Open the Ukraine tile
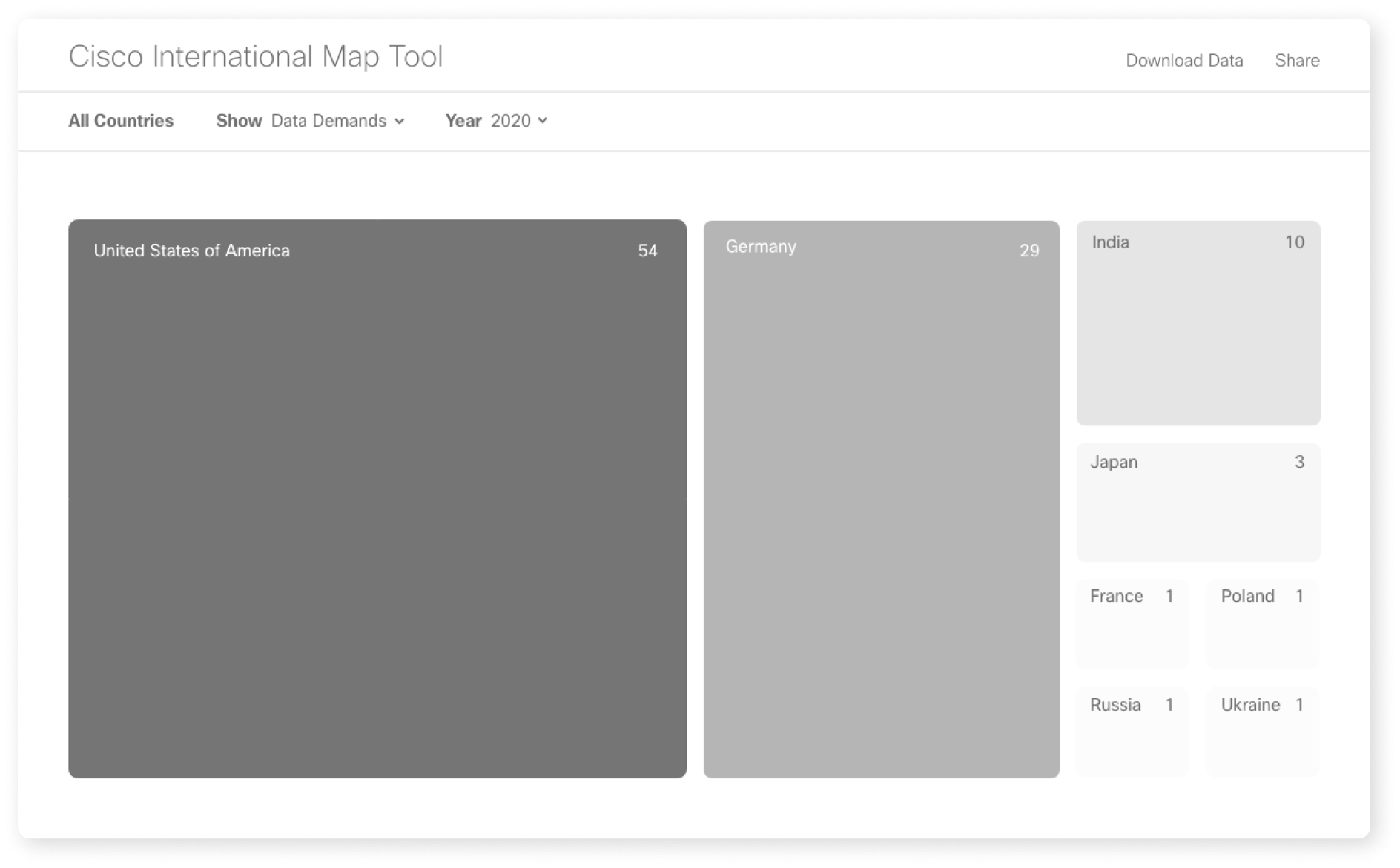 click(x=1262, y=732)
